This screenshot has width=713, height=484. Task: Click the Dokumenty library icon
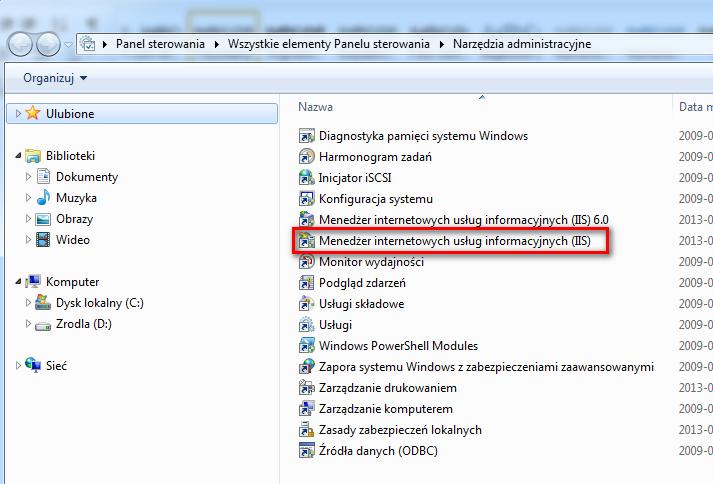(x=43, y=176)
